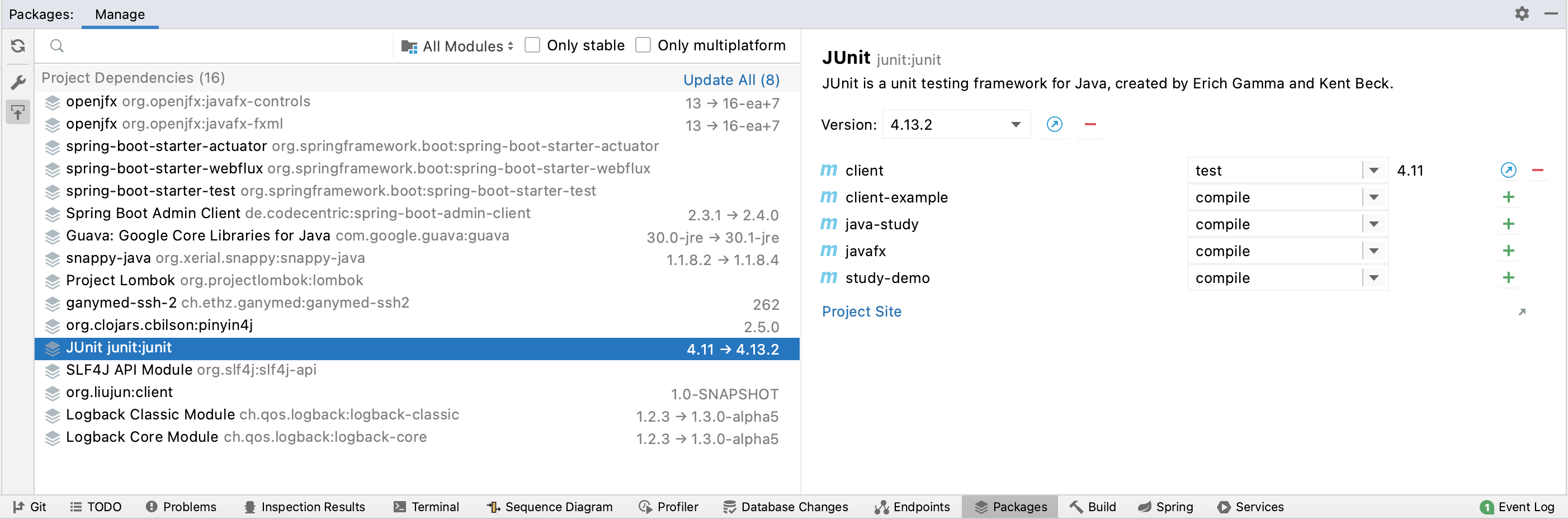Select openjfx javafx-fxml dependency
Viewport: 1568px width, 519px height.
point(417,125)
